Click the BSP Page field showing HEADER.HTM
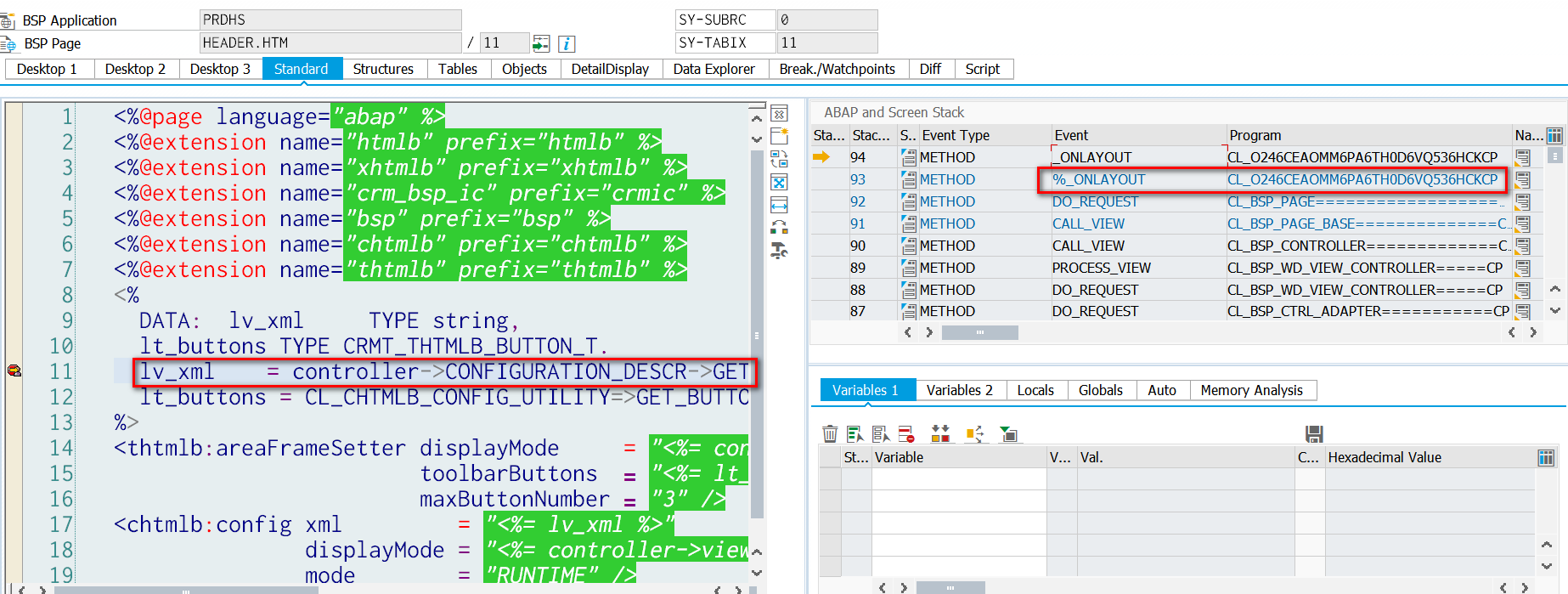Screen dimensions: 1568x594 point(330,42)
